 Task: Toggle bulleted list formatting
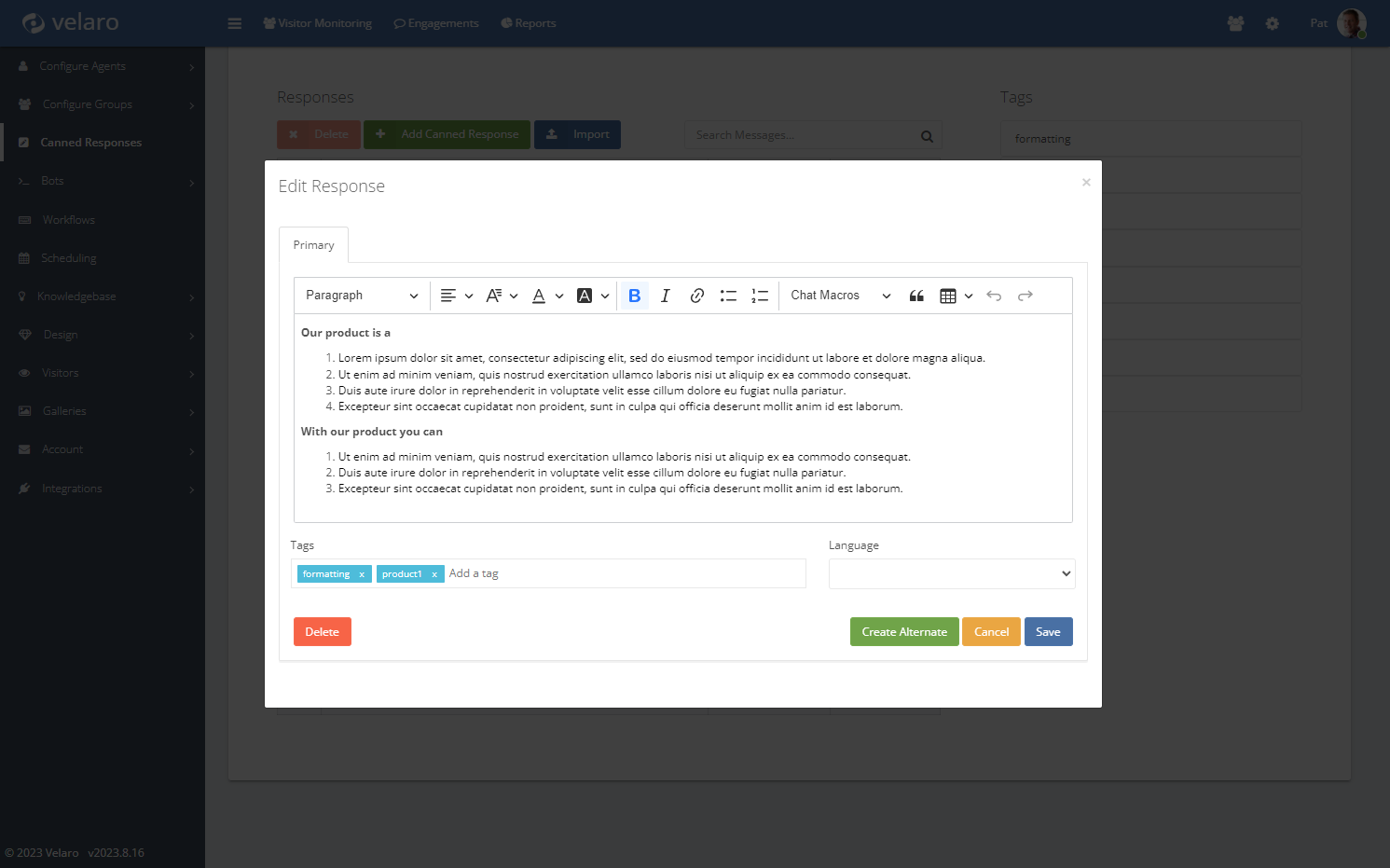[728, 296]
